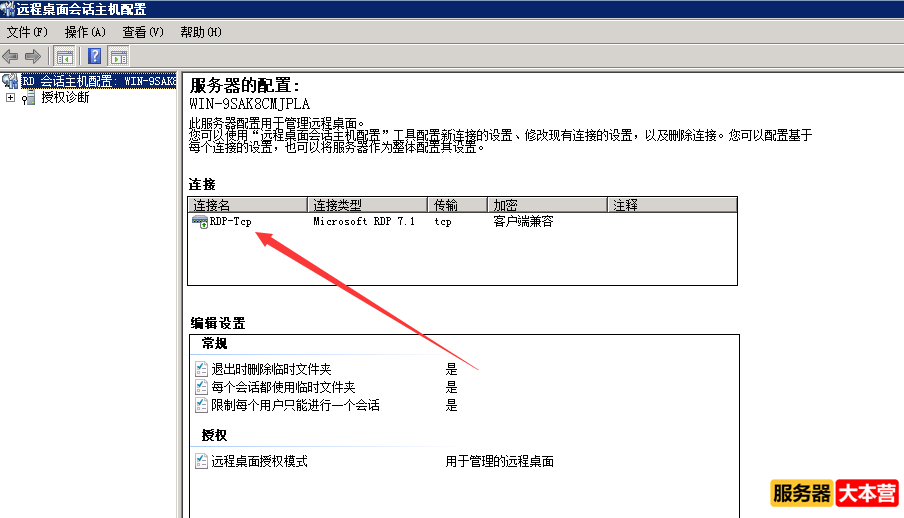Open the 文件(F) menu
The image size is (904, 518).
[27, 32]
